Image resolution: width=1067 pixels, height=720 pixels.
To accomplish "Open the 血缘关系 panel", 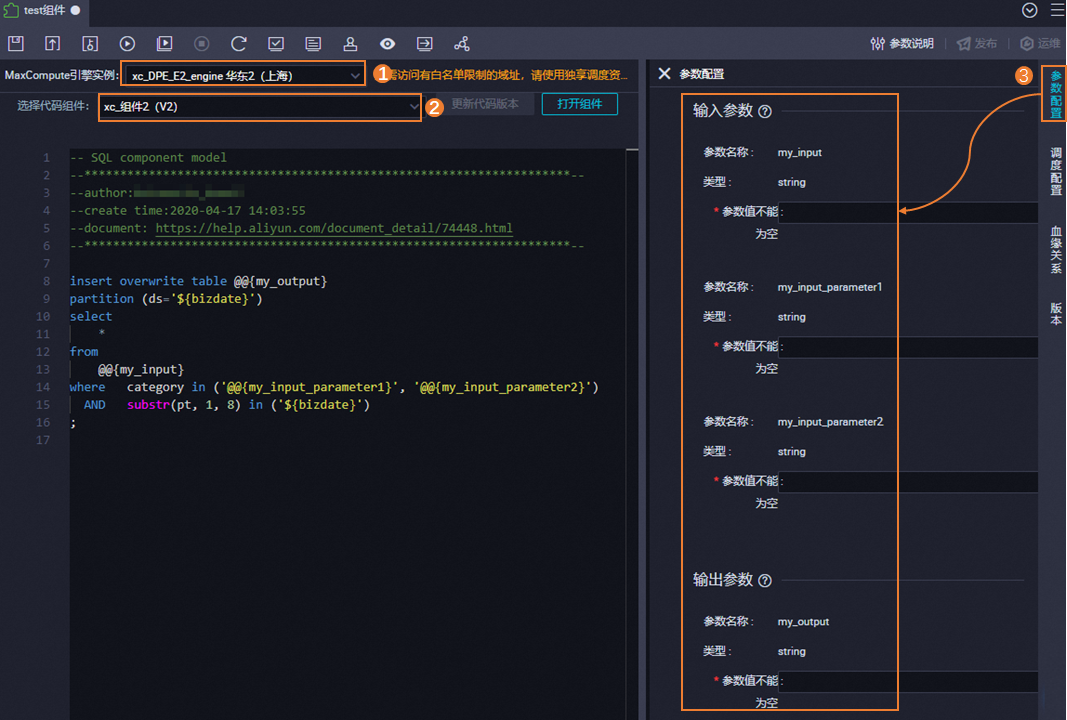I will [1054, 248].
